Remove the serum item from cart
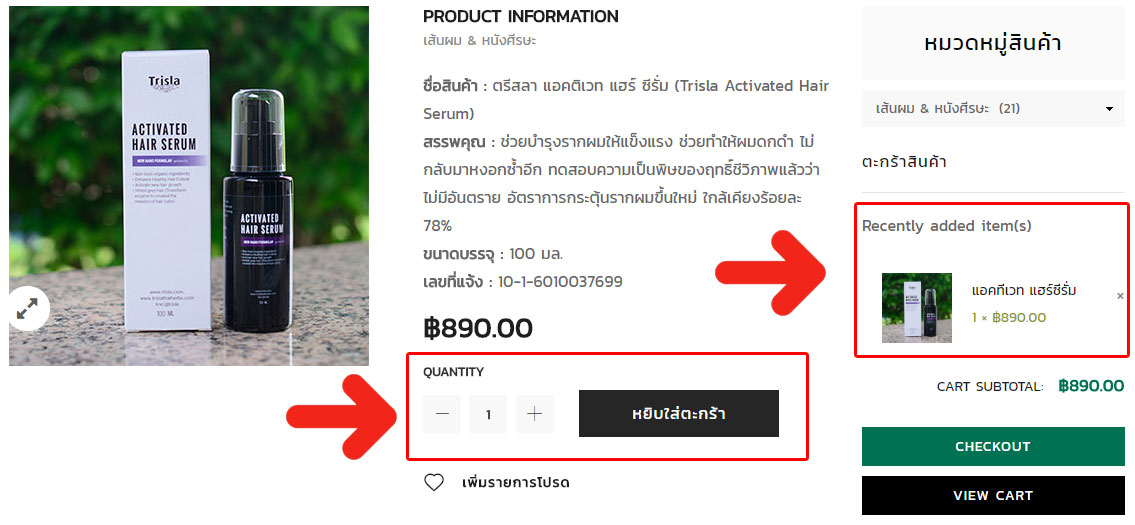The height and width of the screenshot is (525, 1135). (1120, 296)
